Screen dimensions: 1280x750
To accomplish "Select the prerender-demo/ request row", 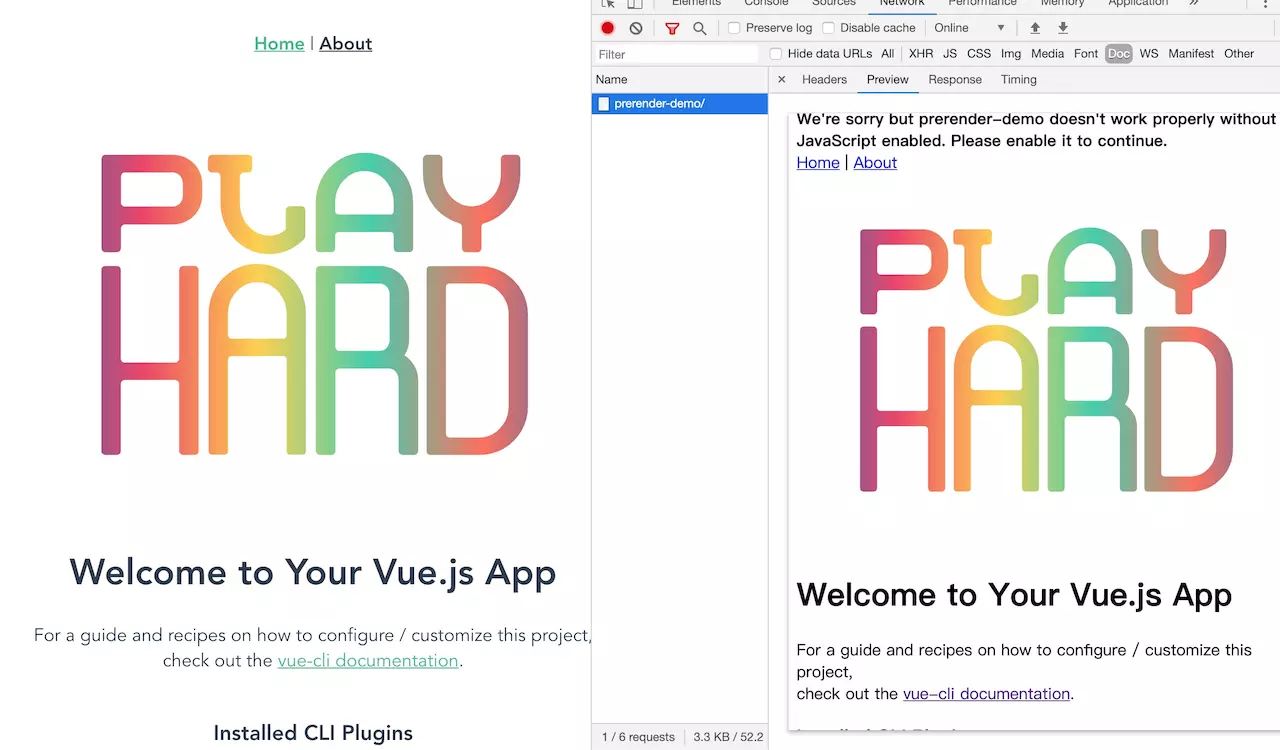I will 680,104.
